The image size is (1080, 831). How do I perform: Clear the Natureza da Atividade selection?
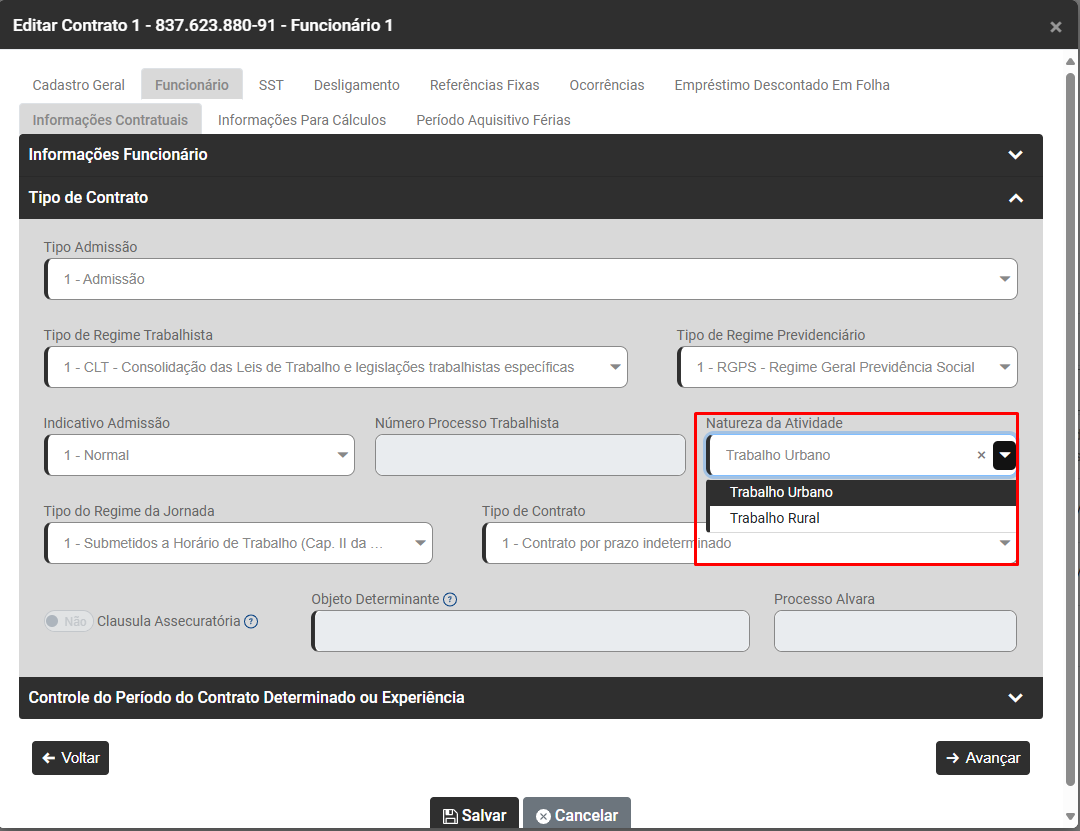tap(981, 455)
